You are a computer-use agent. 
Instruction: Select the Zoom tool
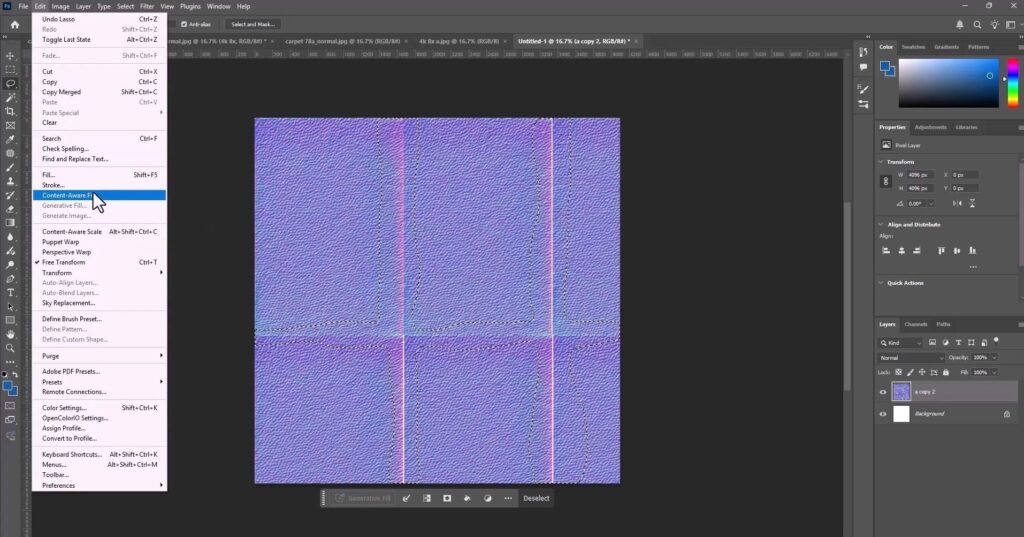(x=10, y=348)
